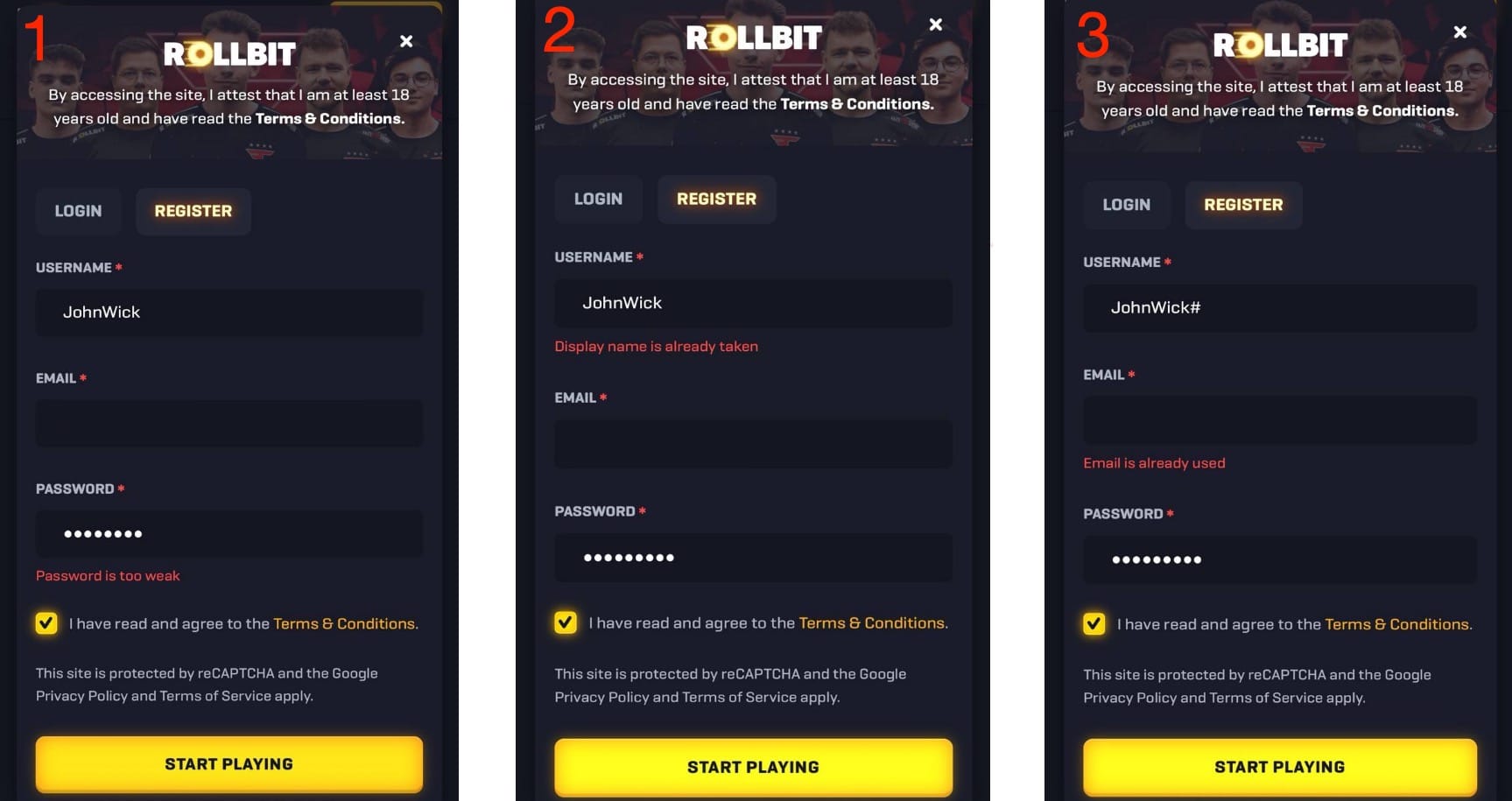Focus the username field showing JohnWick# in panel 3
Image resolution: width=1512 pixels, height=801 pixels.
pyautogui.click(x=1280, y=307)
